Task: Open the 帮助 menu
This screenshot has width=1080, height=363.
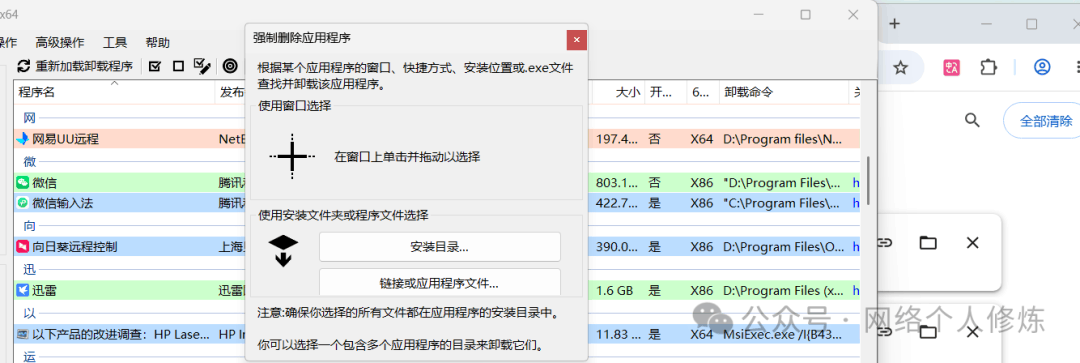Action: (x=158, y=43)
